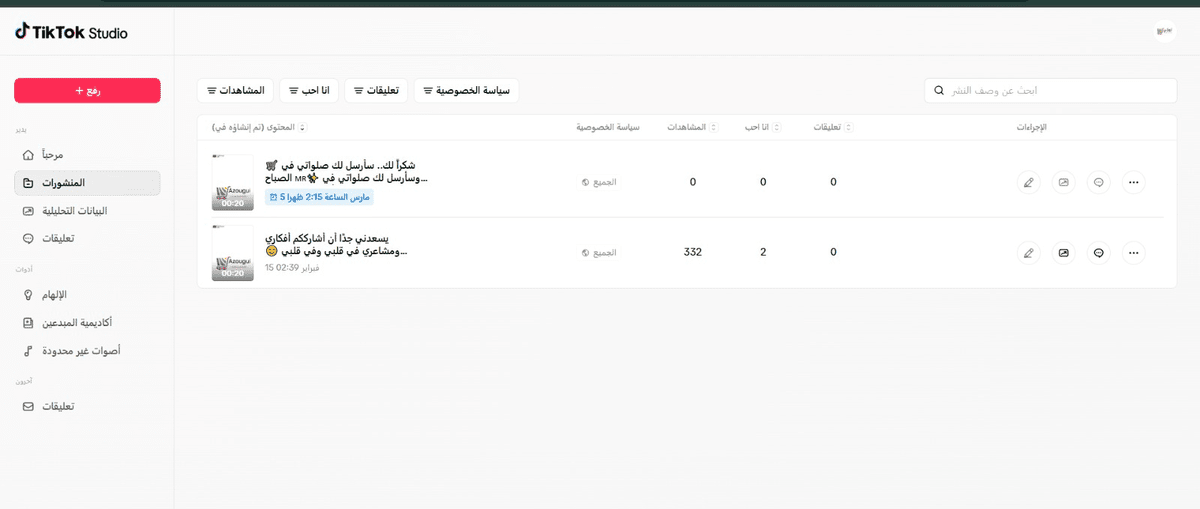1200x509 pixels.
Task: Open the تعليقات comments filter dropdown
Action: (x=376, y=91)
